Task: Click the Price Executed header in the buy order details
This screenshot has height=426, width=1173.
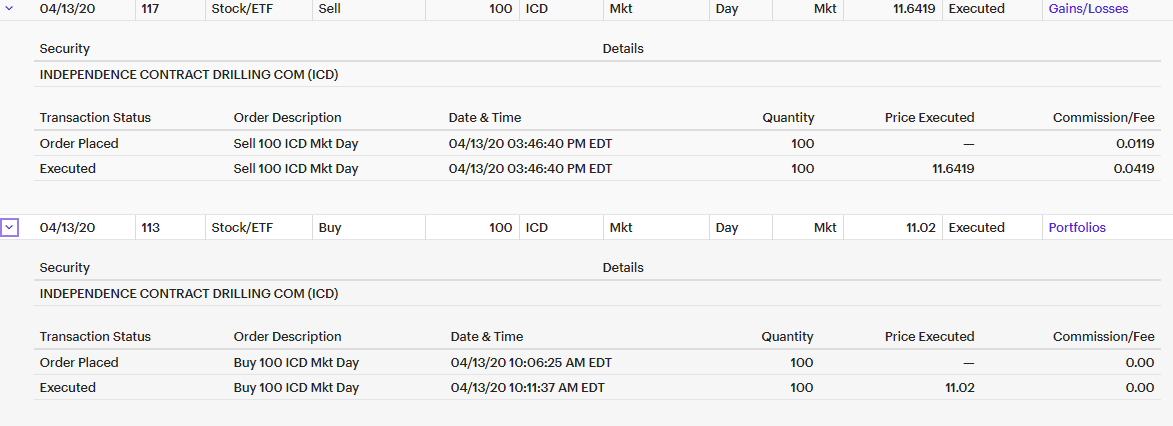Action: coord(929,337)
